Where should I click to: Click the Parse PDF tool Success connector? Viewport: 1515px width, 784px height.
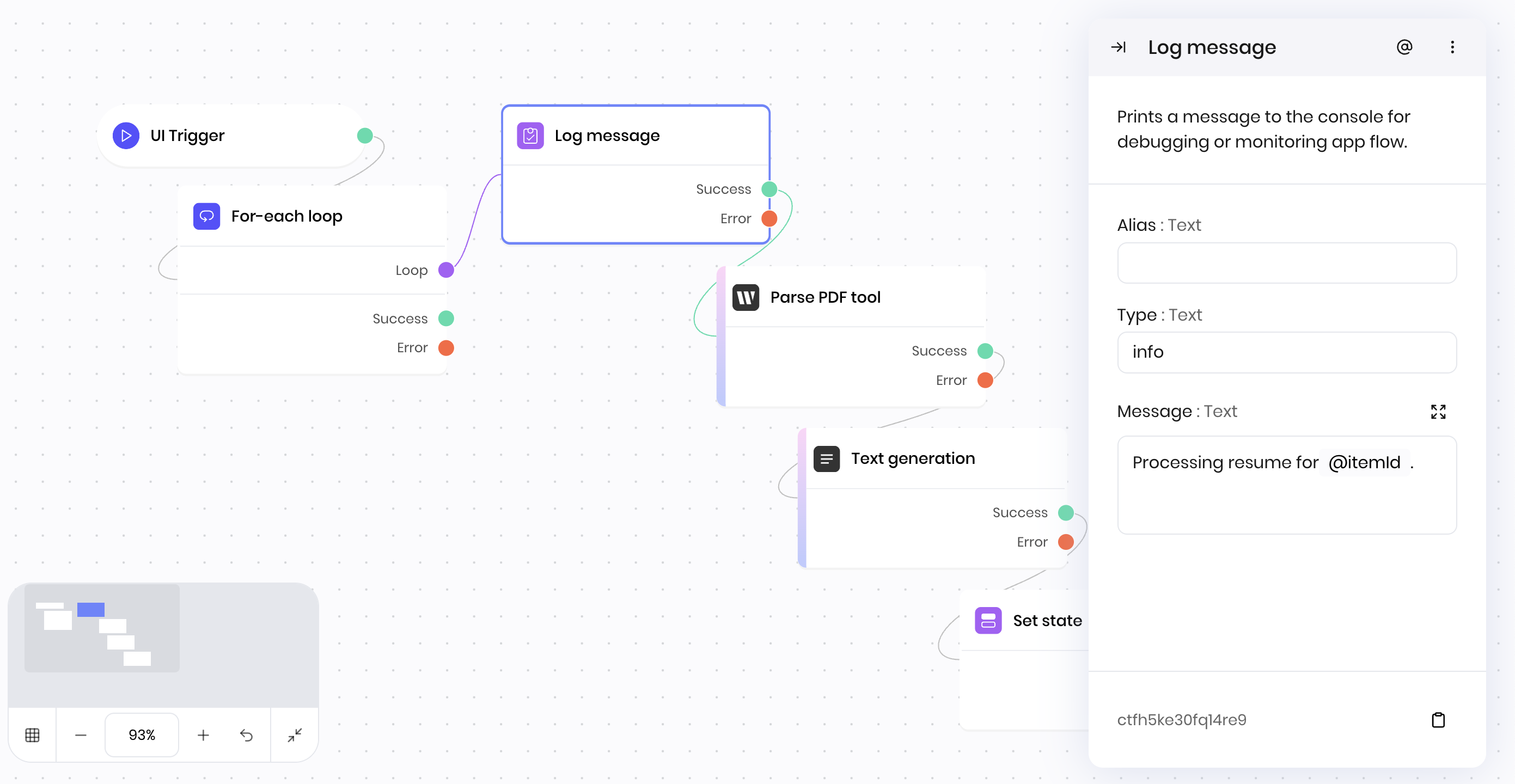[985, 351]
